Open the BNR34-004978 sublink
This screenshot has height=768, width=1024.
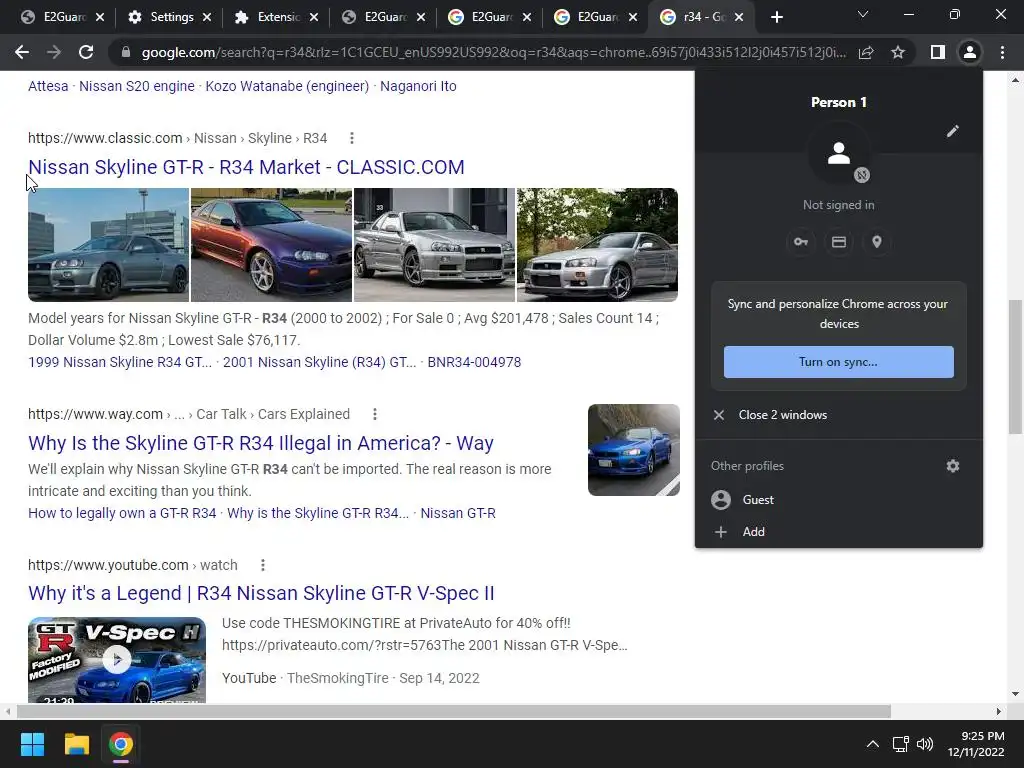point(474,362)
